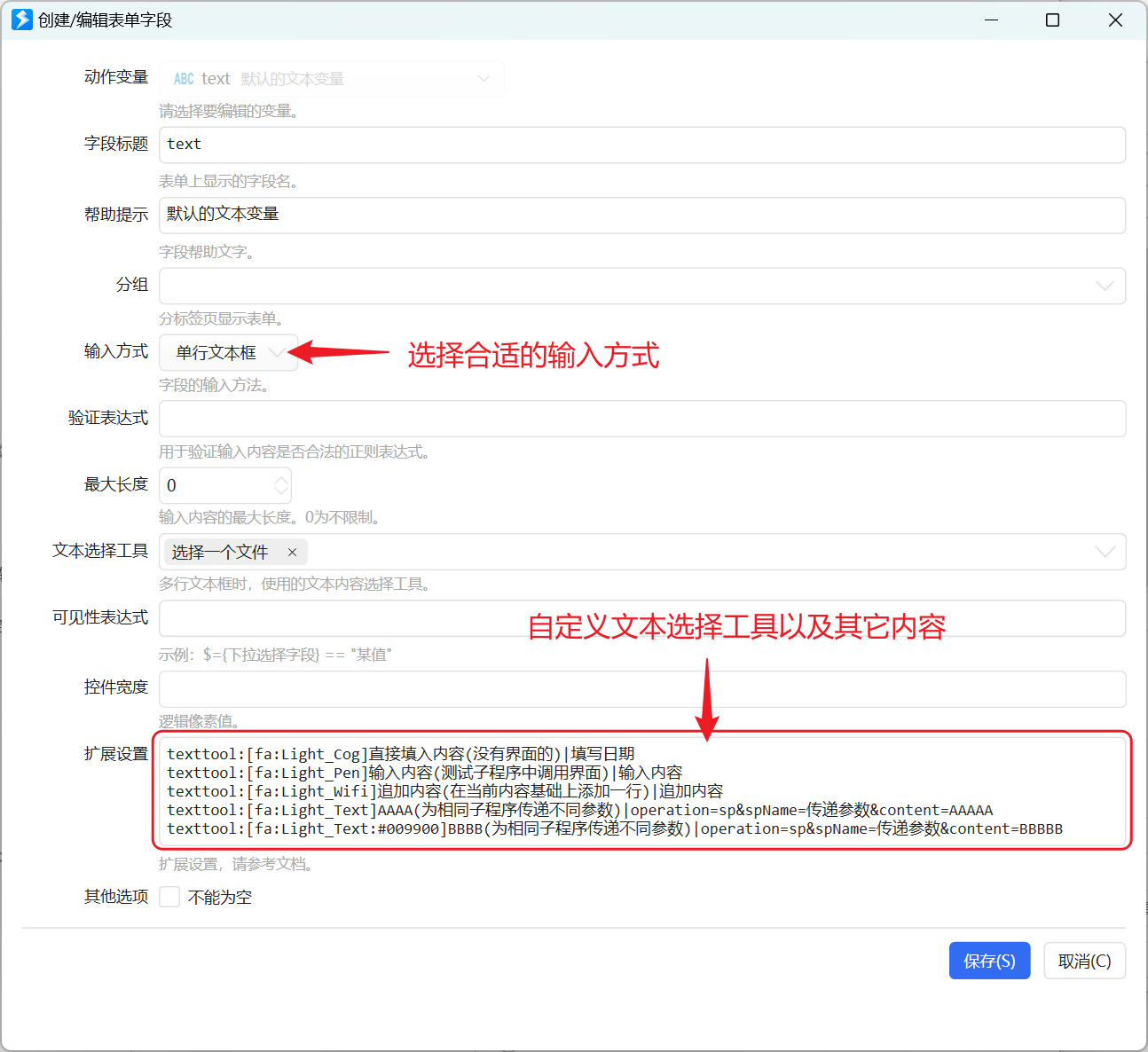Minimize the 创建/编辑表单字段 window
Screen dimensions: 1148x1052
(992, 20)
